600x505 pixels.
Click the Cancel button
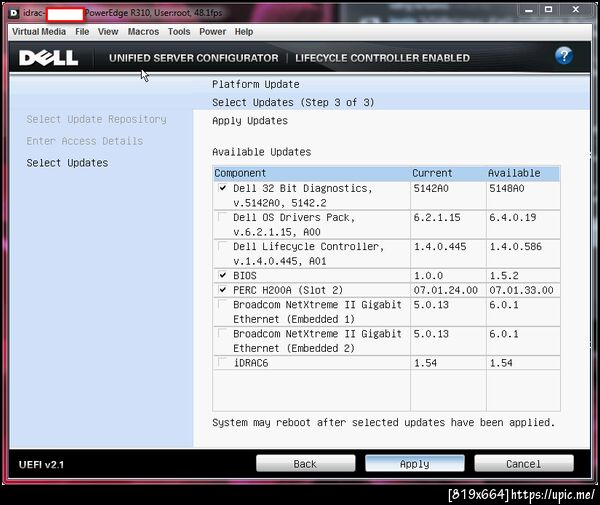pyautogui.click(x=524, y=464)
